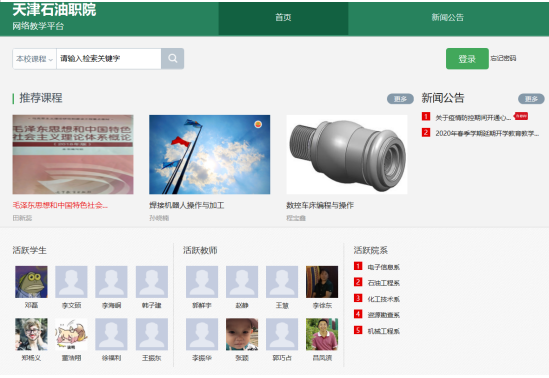Click the green 登录 button
The width and height of the screenshot is (549, 378).
(x=467, y=58)
